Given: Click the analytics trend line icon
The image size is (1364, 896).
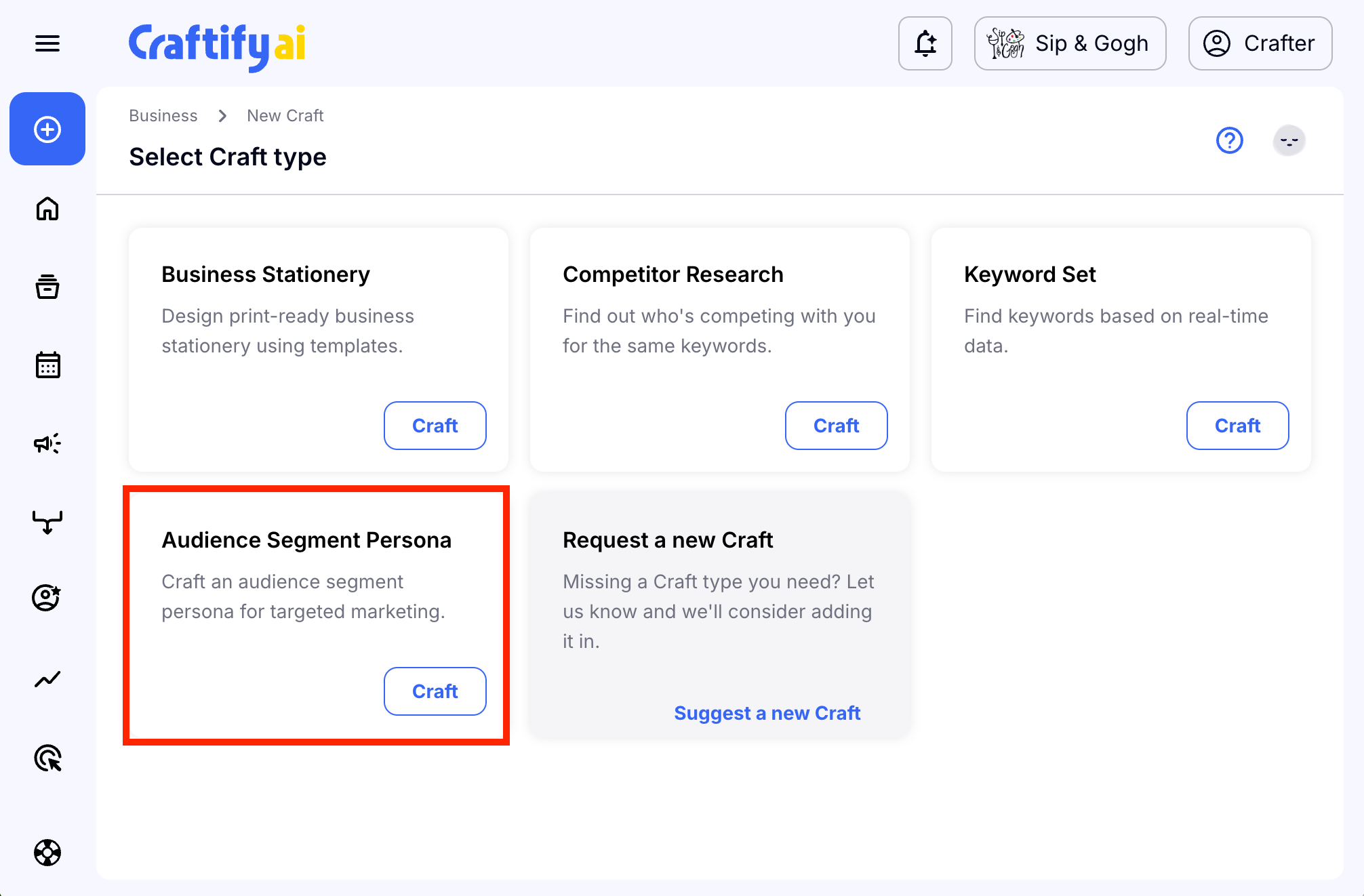Looking at the screenshot, I should (x=47, y=679).
